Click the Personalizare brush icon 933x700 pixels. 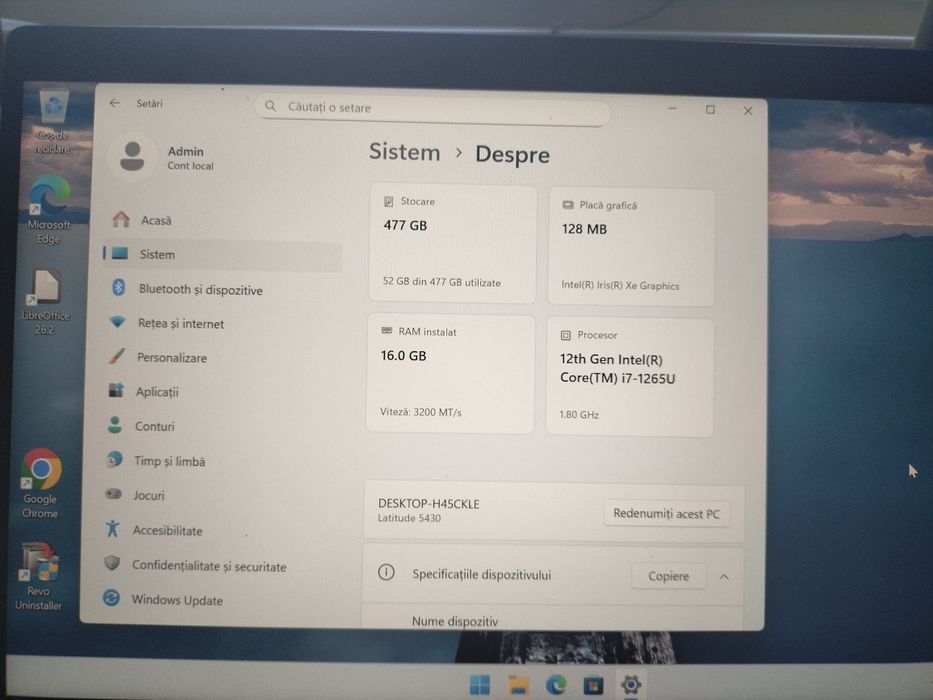[117, 356]
